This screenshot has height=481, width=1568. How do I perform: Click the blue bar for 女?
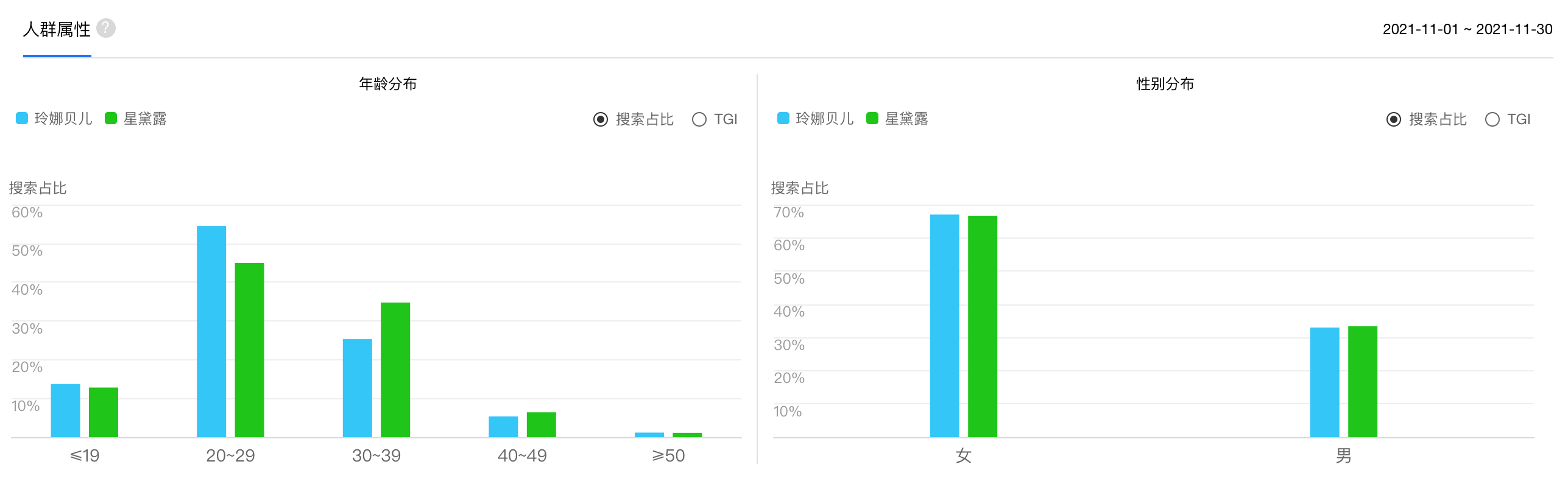pyautogui.click(x=944, y=326)
